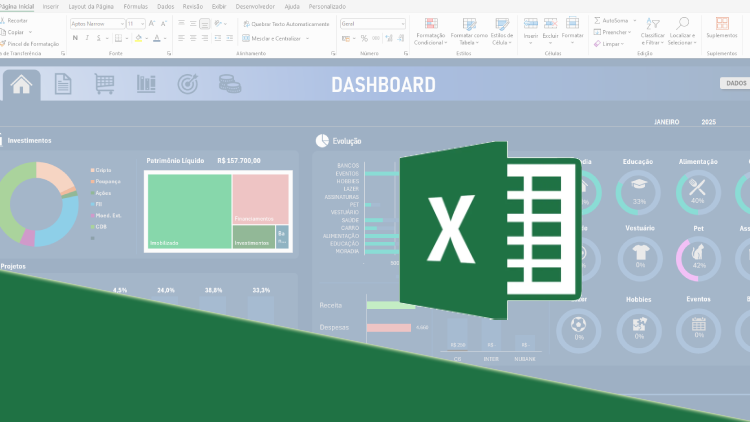Open the Home dashboard icon tab
The width and height of the screenshot is (750, 422).
coord(21,85)
